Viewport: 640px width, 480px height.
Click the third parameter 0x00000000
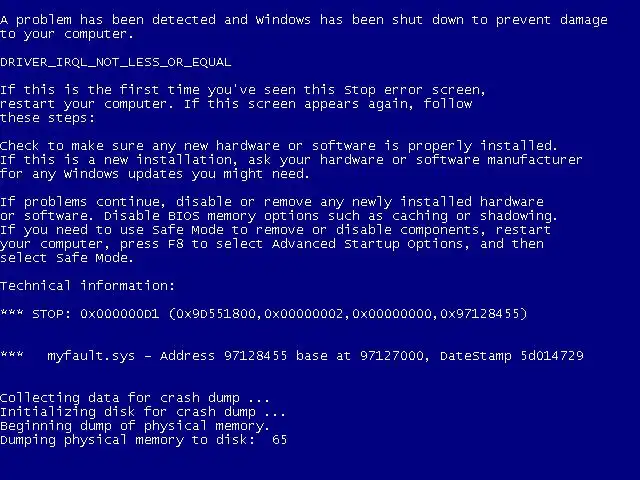coord(392,314)
